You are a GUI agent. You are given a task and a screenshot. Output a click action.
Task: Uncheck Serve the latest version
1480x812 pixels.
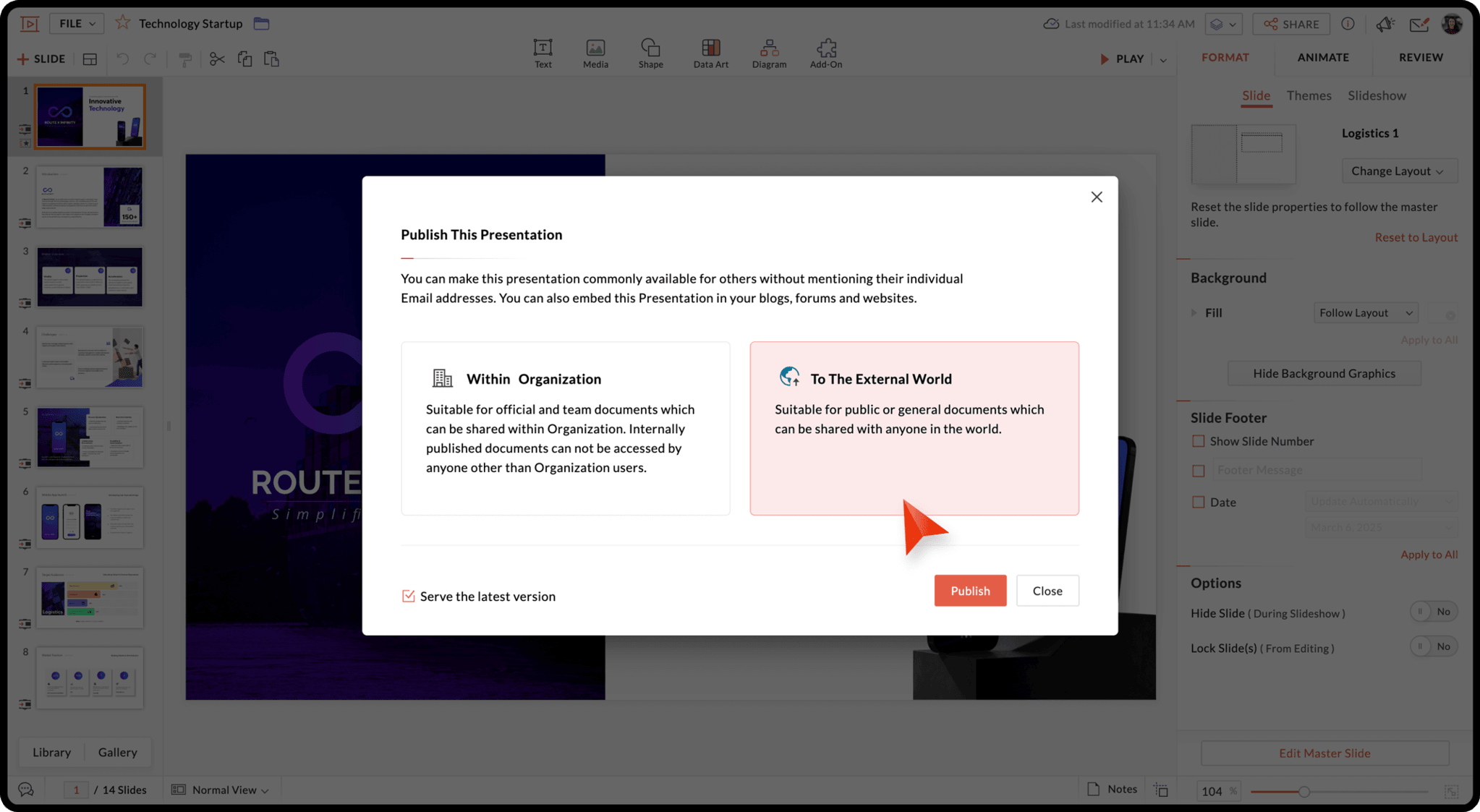tap(408, 596)
